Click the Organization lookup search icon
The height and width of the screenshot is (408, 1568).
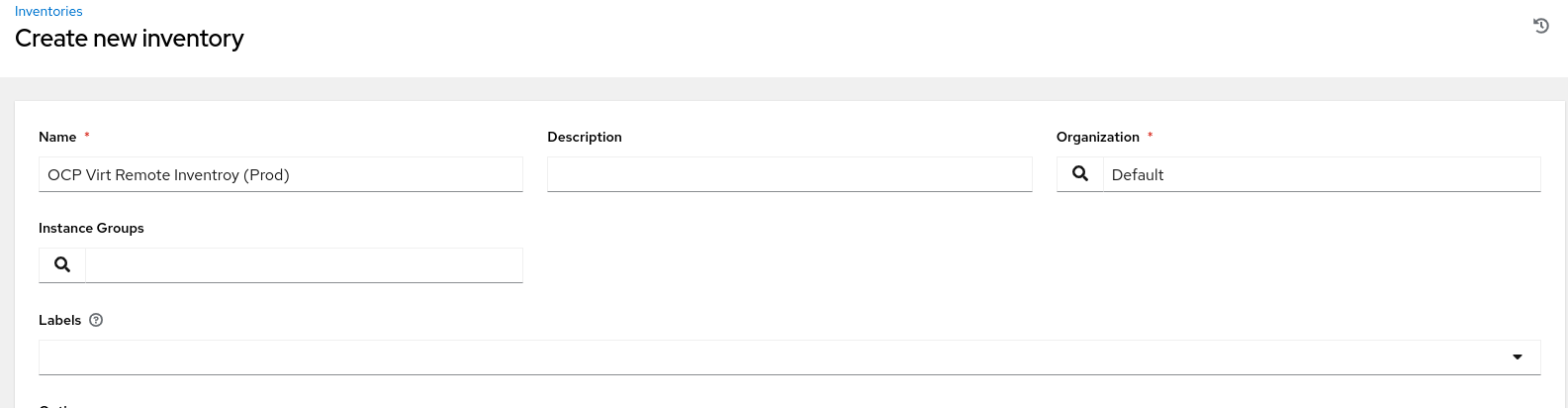(1080, 174)
